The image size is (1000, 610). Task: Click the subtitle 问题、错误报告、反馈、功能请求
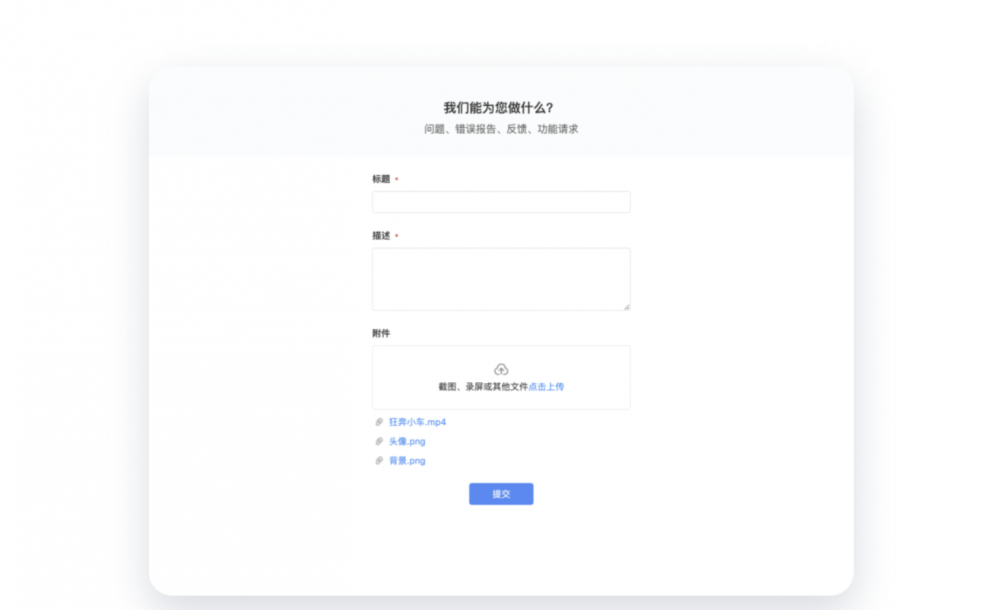point(501,129)
